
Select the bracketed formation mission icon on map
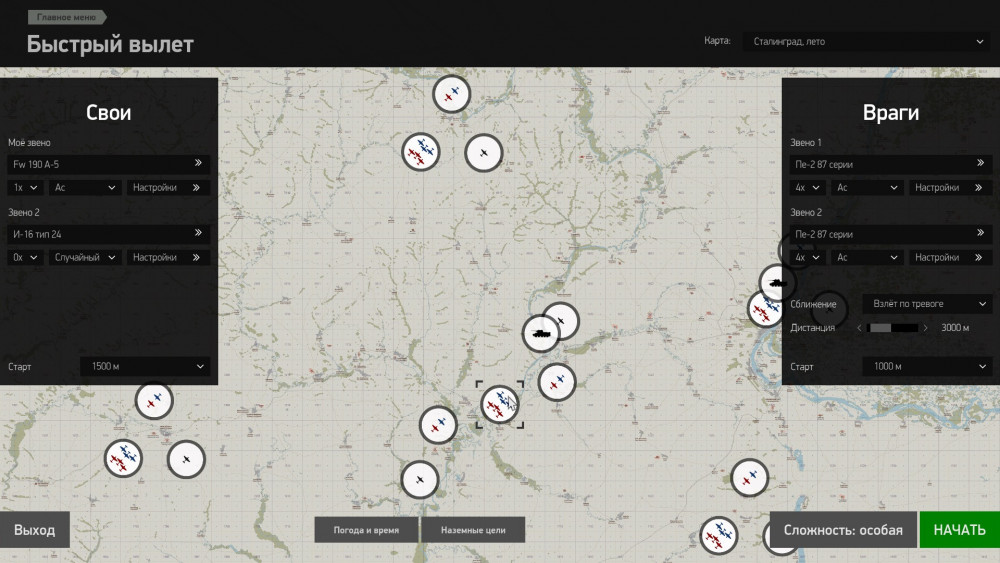(499, 404)
